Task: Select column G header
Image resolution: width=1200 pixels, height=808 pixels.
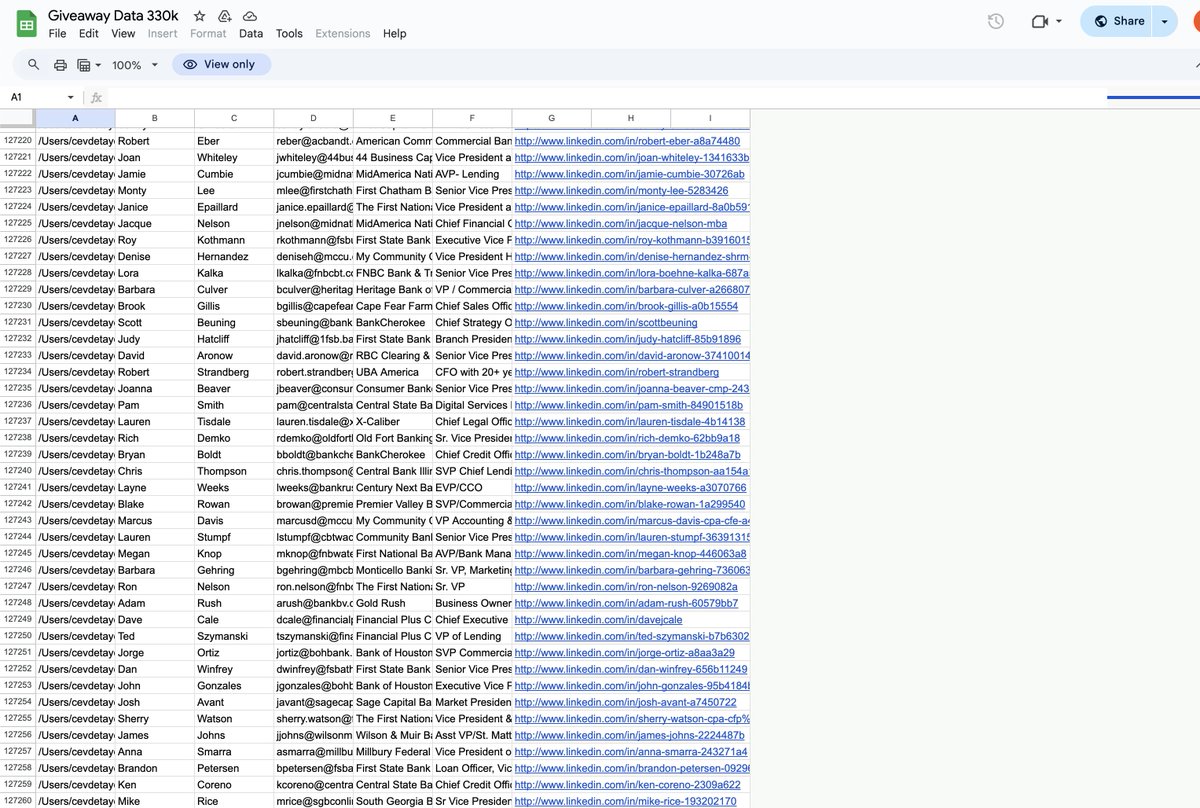Action: pyautogui.click(x=552, y=118)
